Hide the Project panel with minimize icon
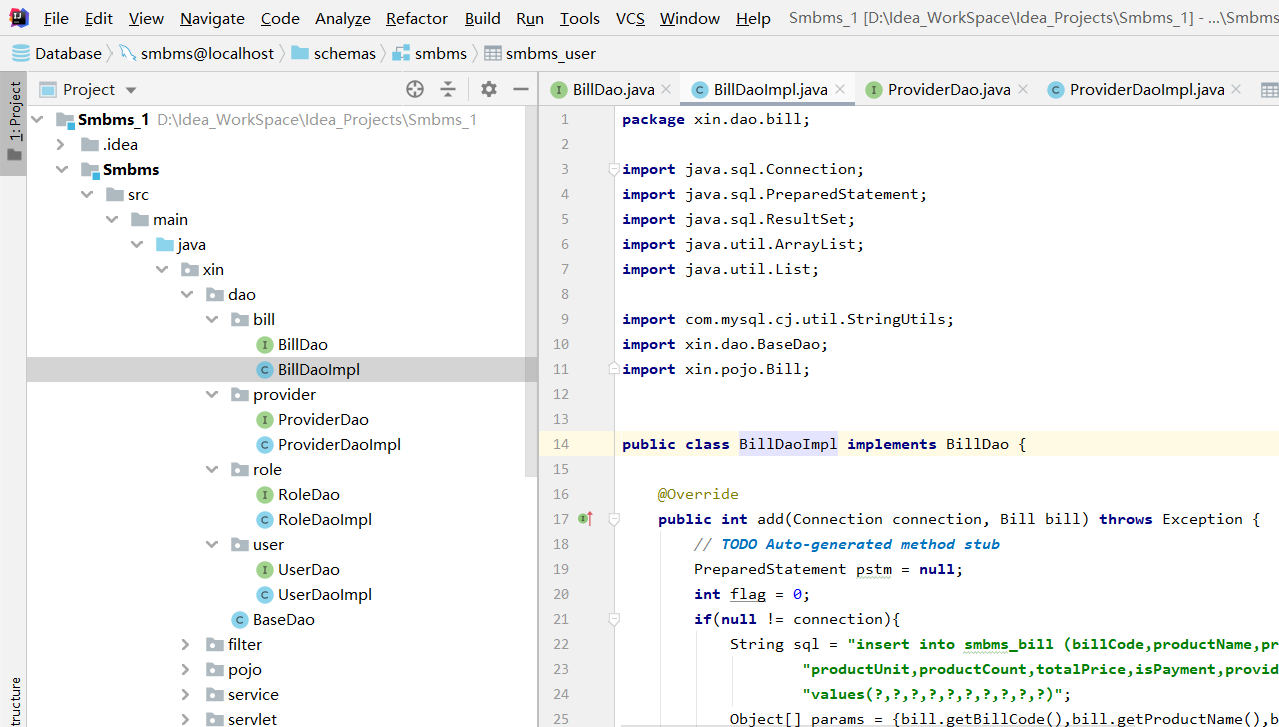 pyautogui.click(x=520, y=89)
